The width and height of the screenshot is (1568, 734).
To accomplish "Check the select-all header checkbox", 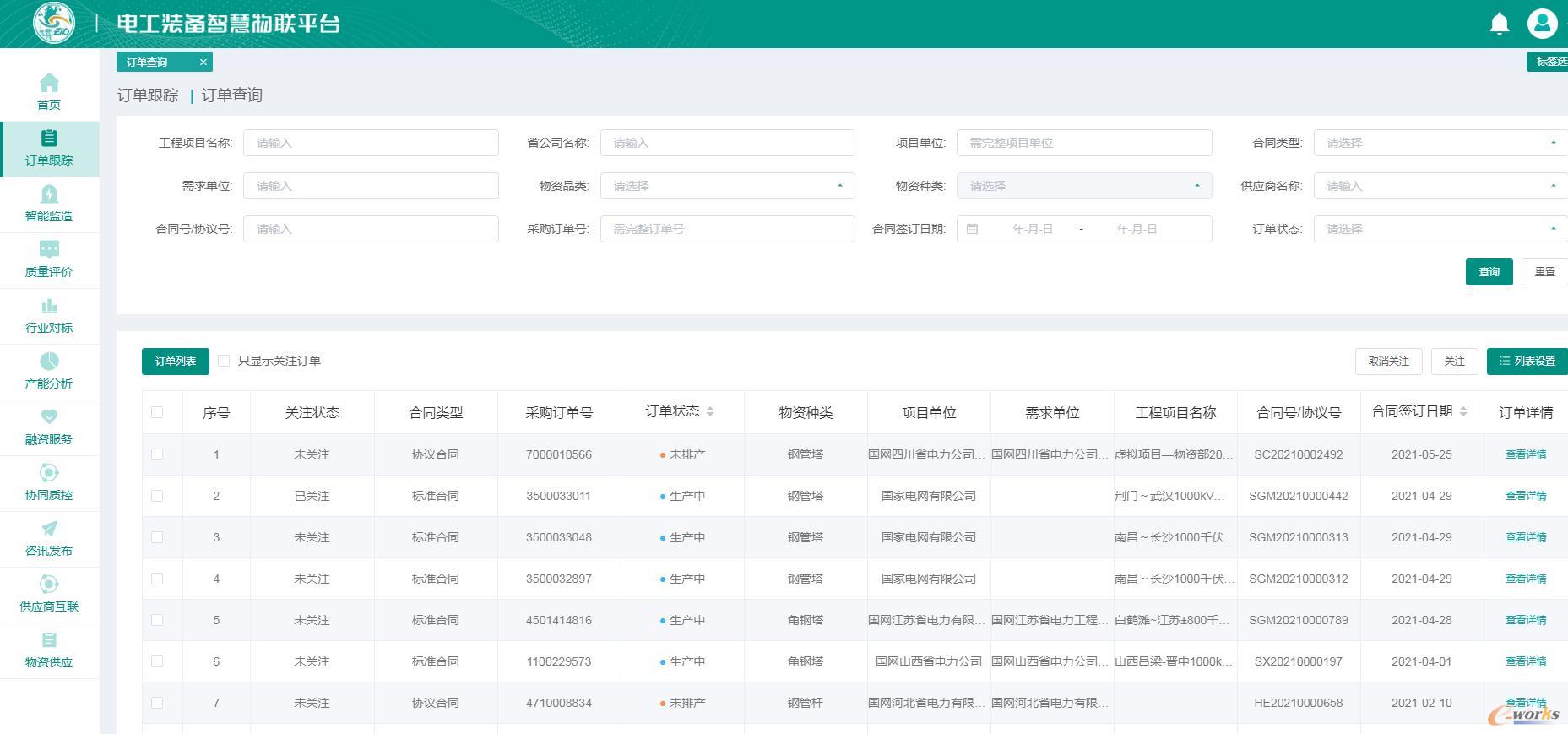I will coord(157,412).
